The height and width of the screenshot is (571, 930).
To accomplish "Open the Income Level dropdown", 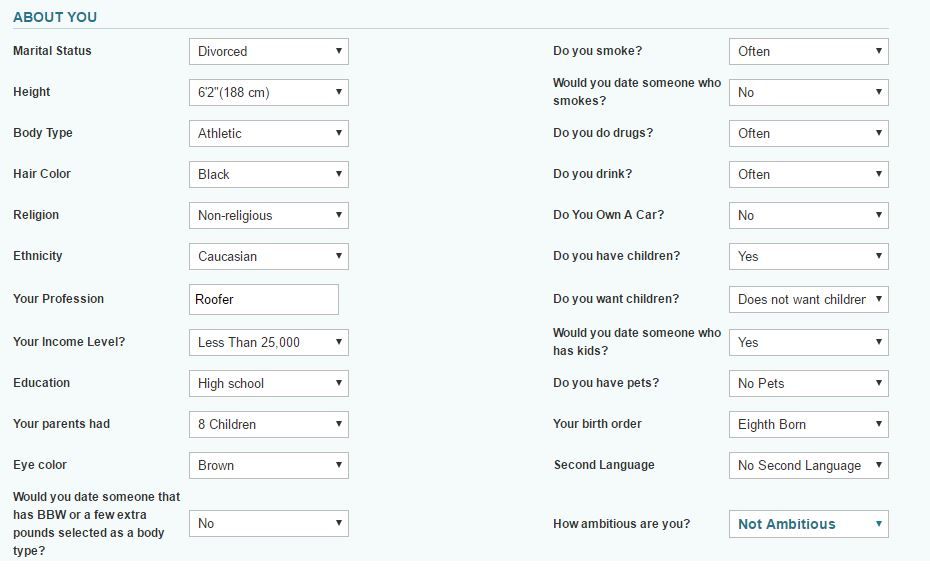I will click(x=269, y=342).
